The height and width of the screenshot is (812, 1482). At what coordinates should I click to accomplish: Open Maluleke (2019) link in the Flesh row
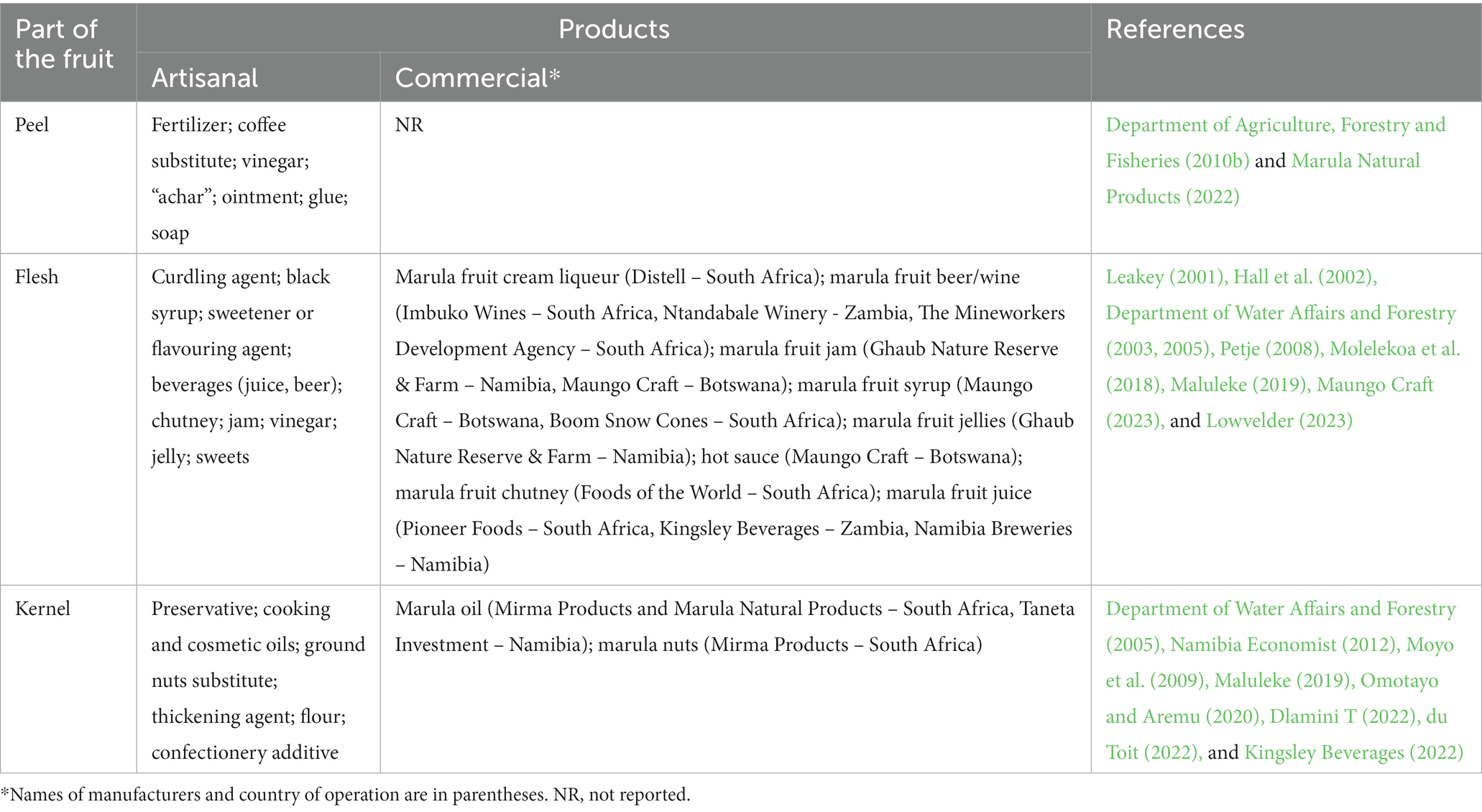pyautogui.click(x=1238, y=385)
